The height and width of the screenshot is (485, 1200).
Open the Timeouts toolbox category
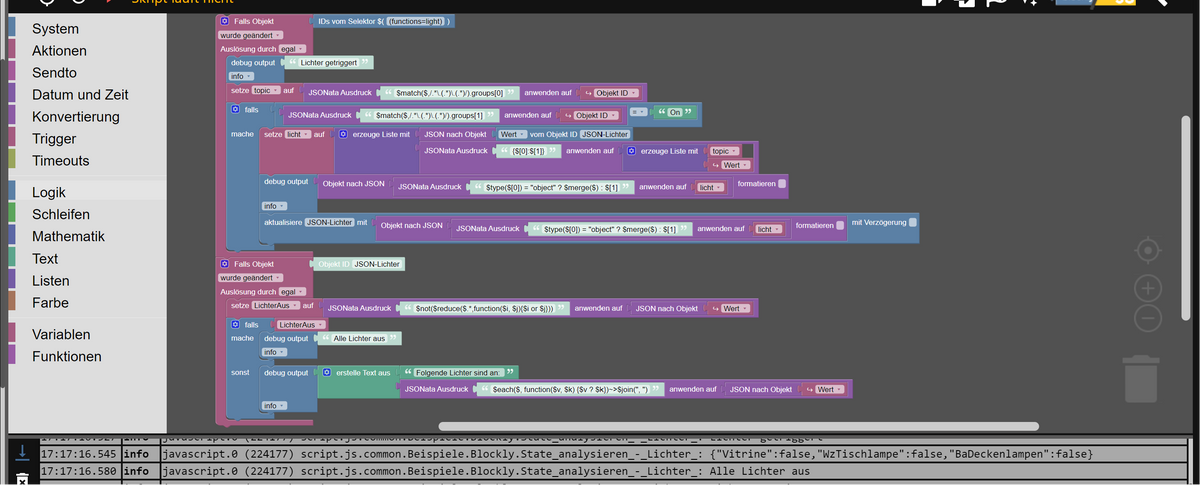60,161
